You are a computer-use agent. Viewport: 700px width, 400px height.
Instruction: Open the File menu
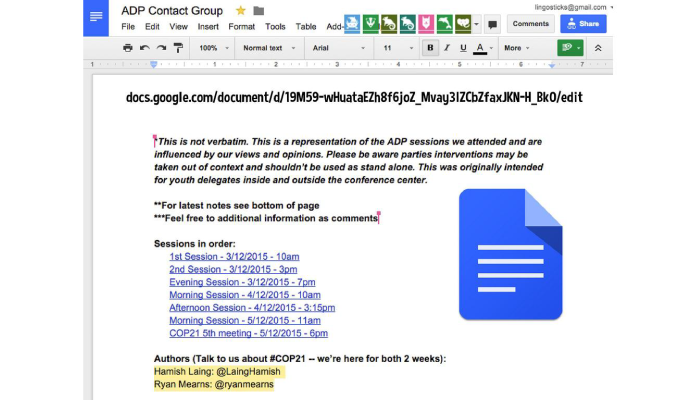tap(128, 26)
